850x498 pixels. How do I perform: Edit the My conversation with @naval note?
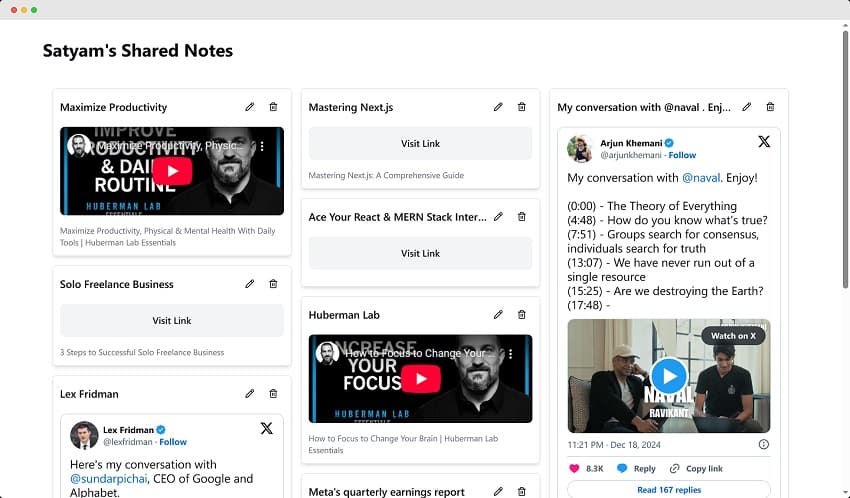pyautogui.click(x=746, y=107)
